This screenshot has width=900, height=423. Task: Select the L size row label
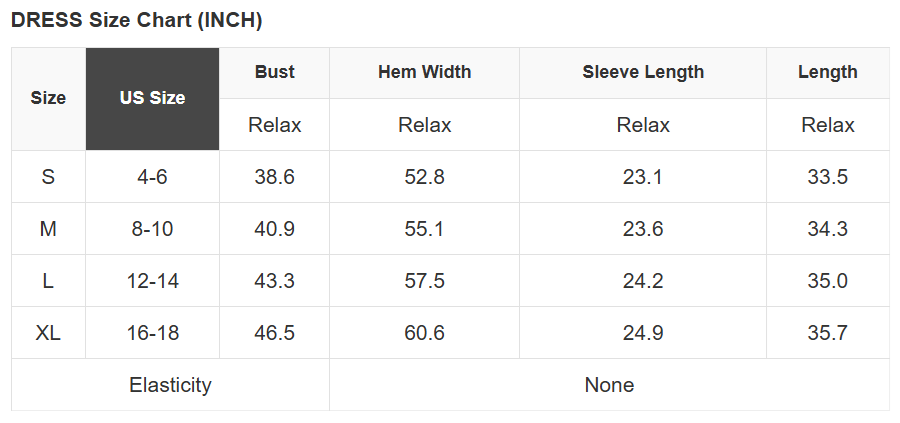[x=48, y=281]
